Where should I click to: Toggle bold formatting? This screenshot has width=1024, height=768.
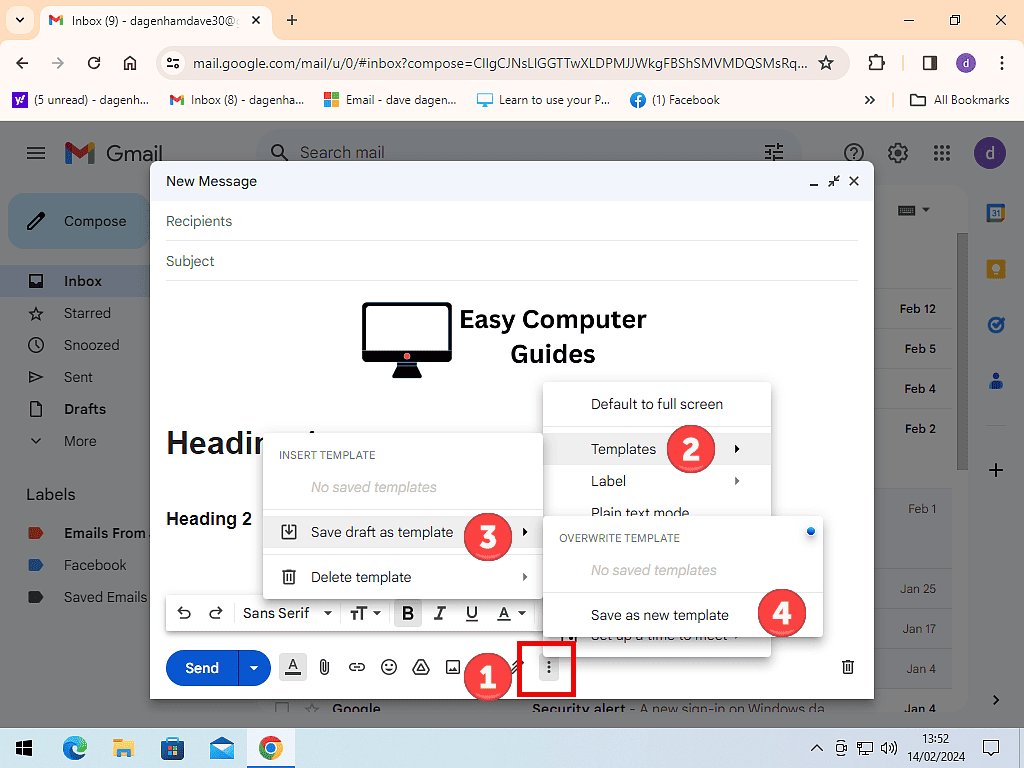click(x=407, y=613)
